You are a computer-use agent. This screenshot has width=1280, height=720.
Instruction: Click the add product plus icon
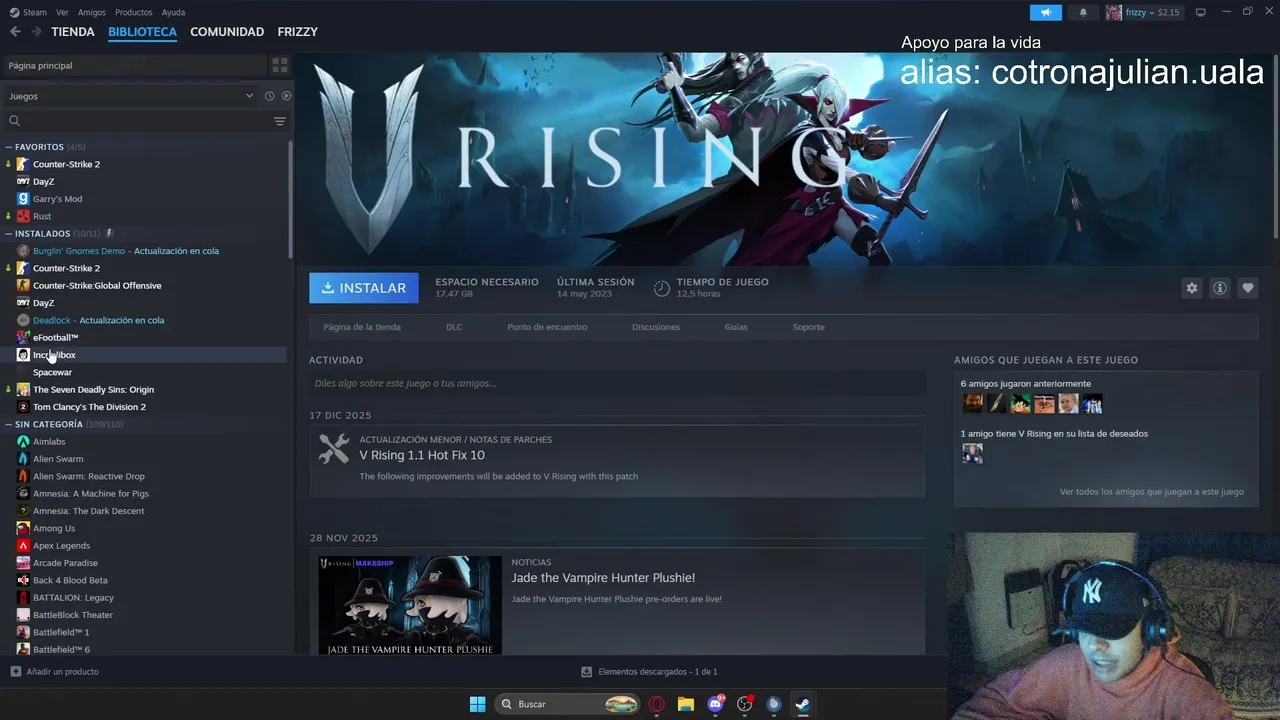(15, 672)
